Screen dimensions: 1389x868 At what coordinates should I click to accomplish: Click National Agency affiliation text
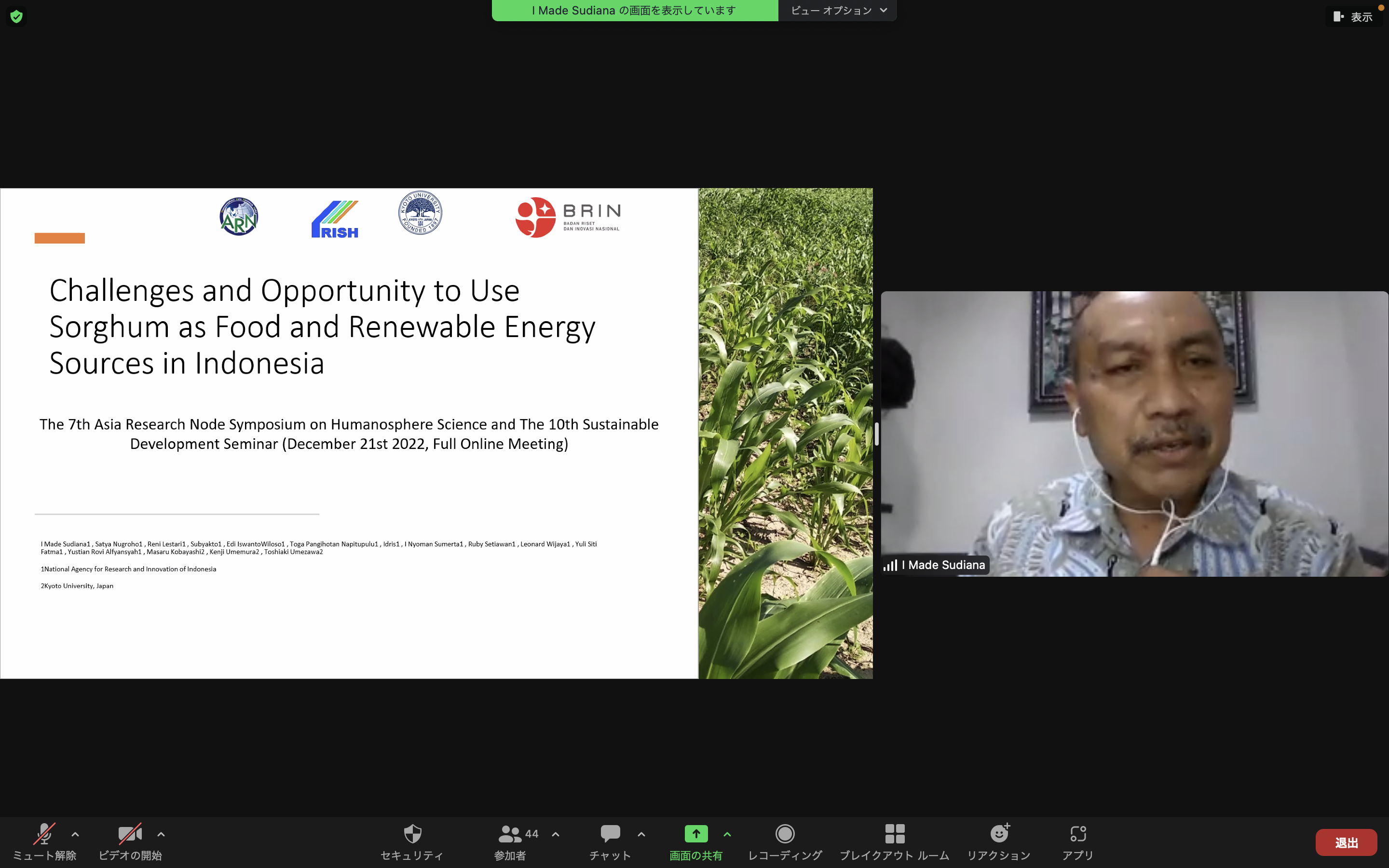pyautogui.click(x=129, y=569)
